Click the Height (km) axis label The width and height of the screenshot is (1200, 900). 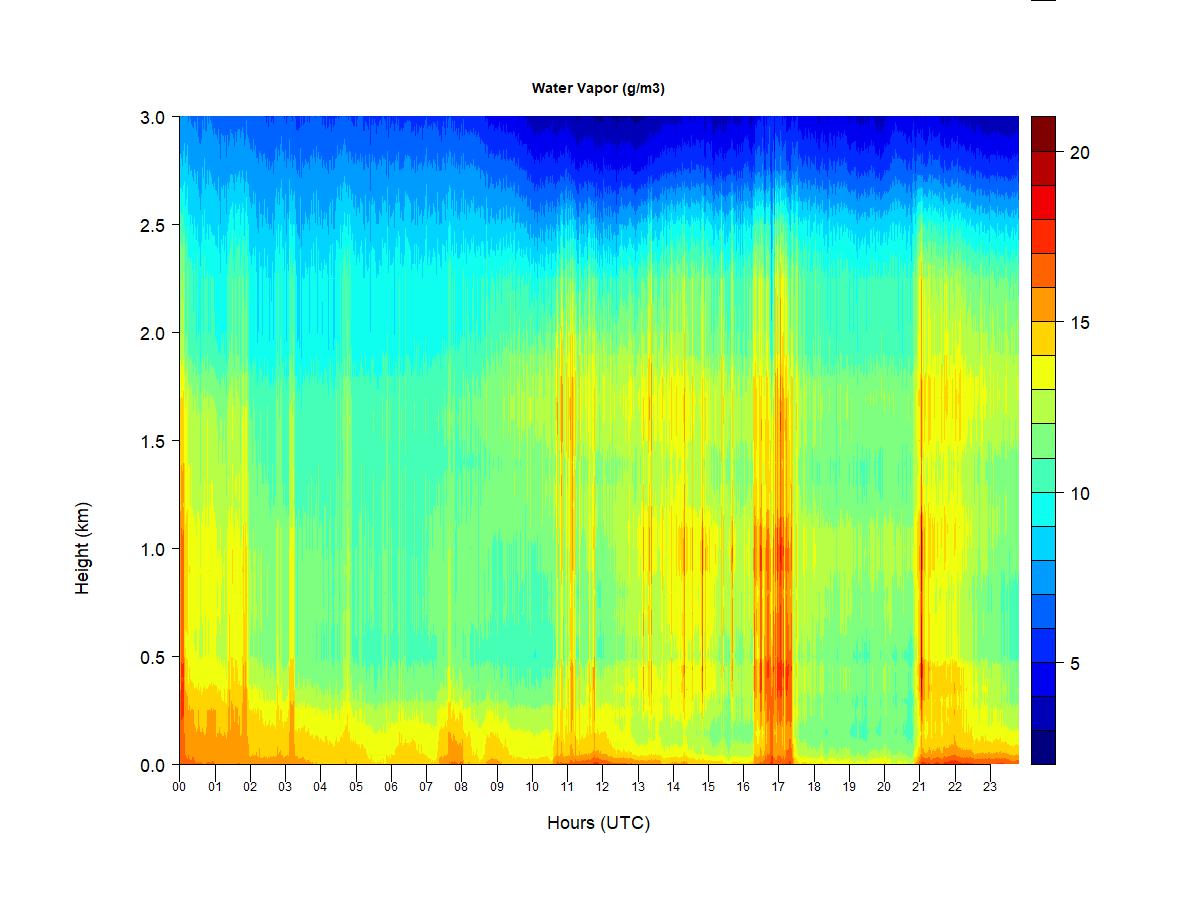[x=82, y=548]
